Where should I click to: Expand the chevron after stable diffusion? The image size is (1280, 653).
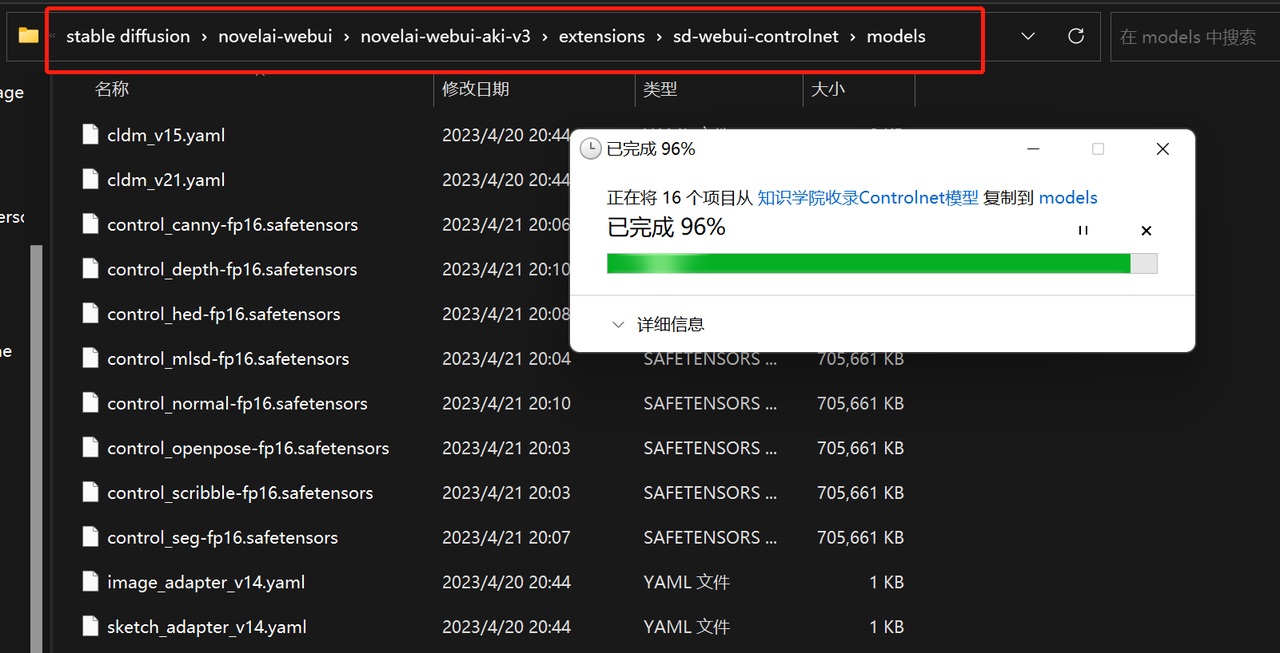[204, 37]
